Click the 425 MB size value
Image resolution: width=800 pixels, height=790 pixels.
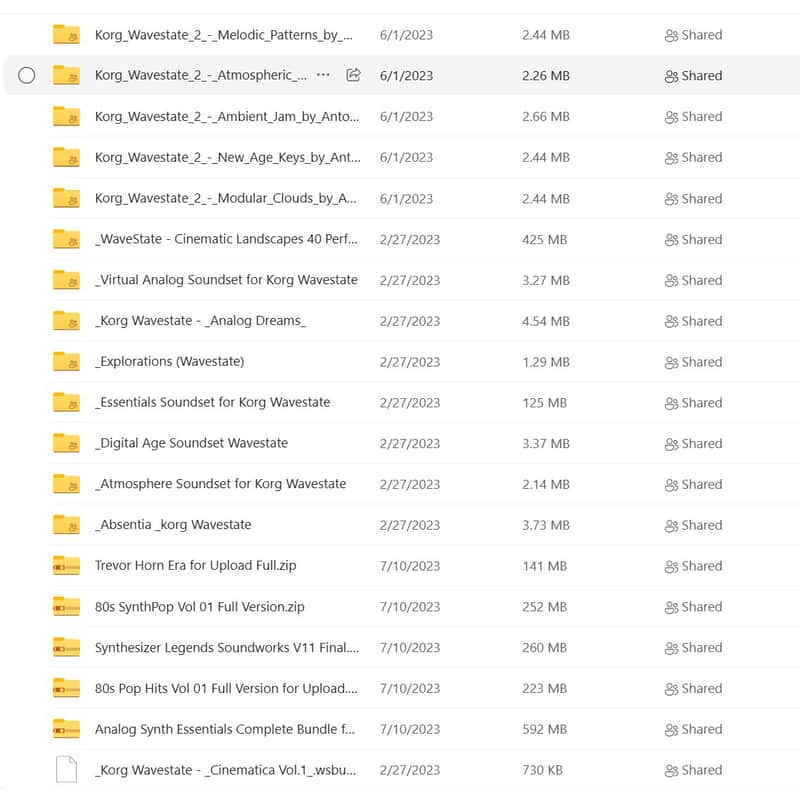click(x=544, y=239)
